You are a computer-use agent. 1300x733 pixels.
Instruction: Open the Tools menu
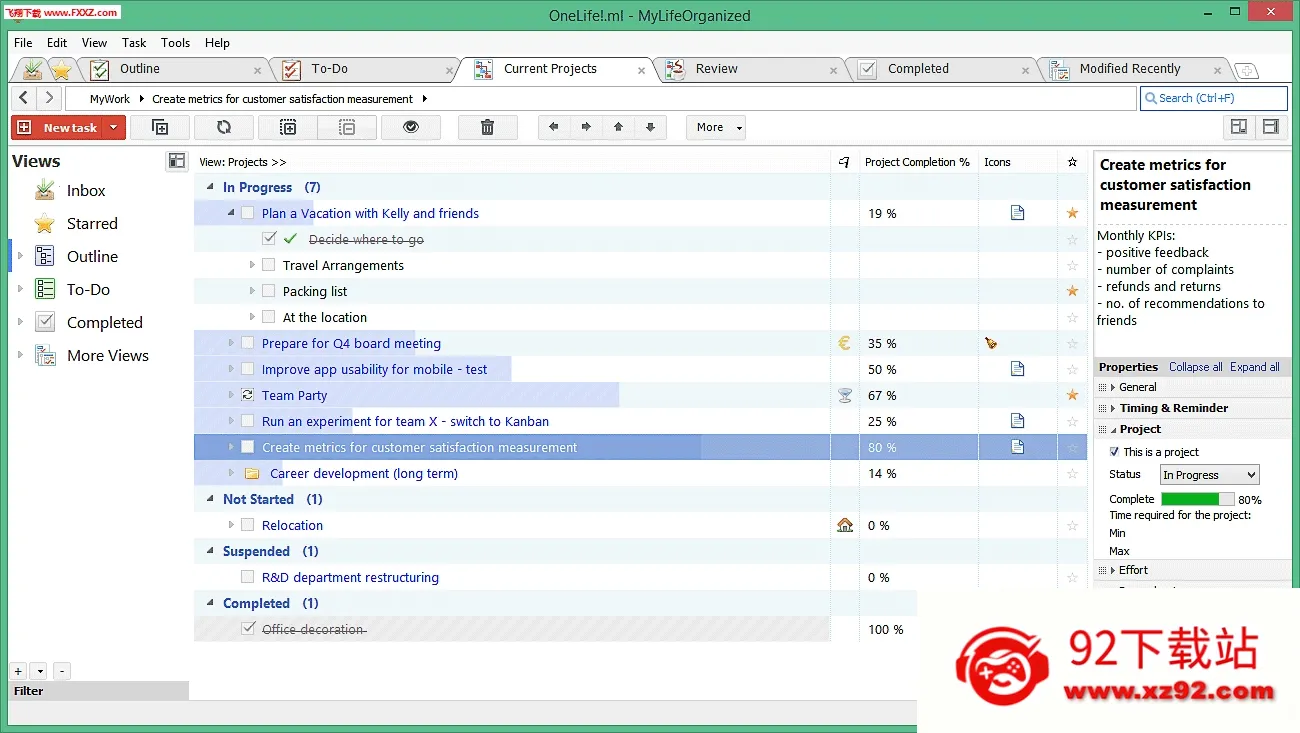(x=175, y=43)
